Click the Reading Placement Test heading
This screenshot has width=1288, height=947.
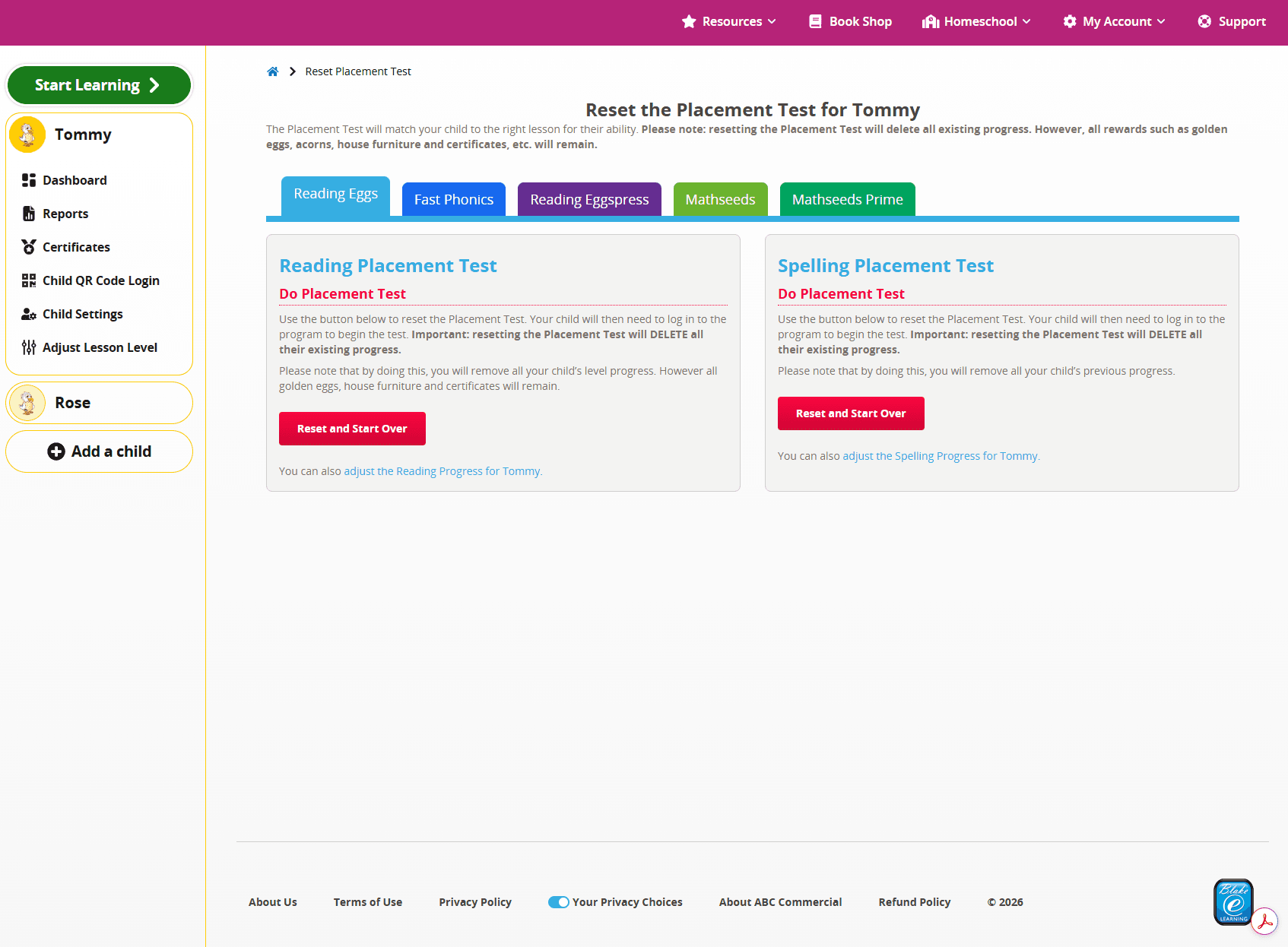point(388,265)
